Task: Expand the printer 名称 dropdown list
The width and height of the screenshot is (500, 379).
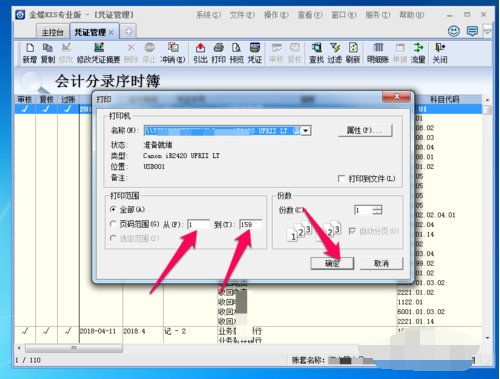Action: [x=306, y=131]
